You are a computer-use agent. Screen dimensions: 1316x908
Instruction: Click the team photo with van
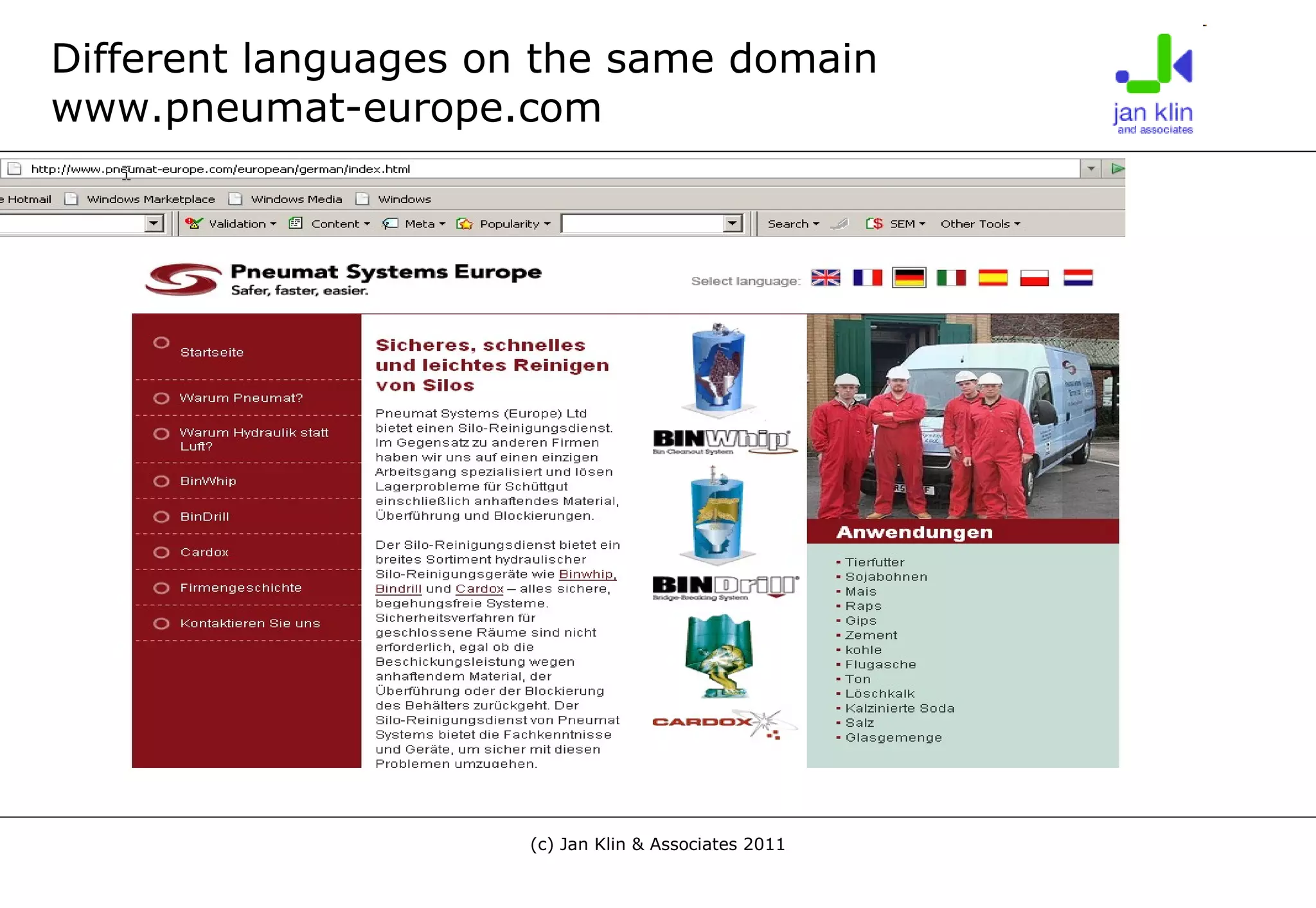(x=963, y=416)
